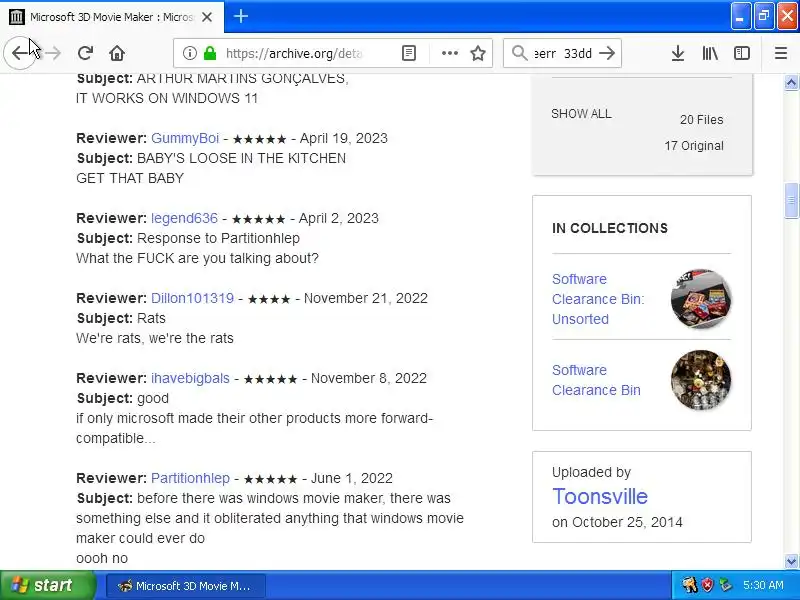Click the first system tray icon
The image size is (800, 600).
(690, 585)
